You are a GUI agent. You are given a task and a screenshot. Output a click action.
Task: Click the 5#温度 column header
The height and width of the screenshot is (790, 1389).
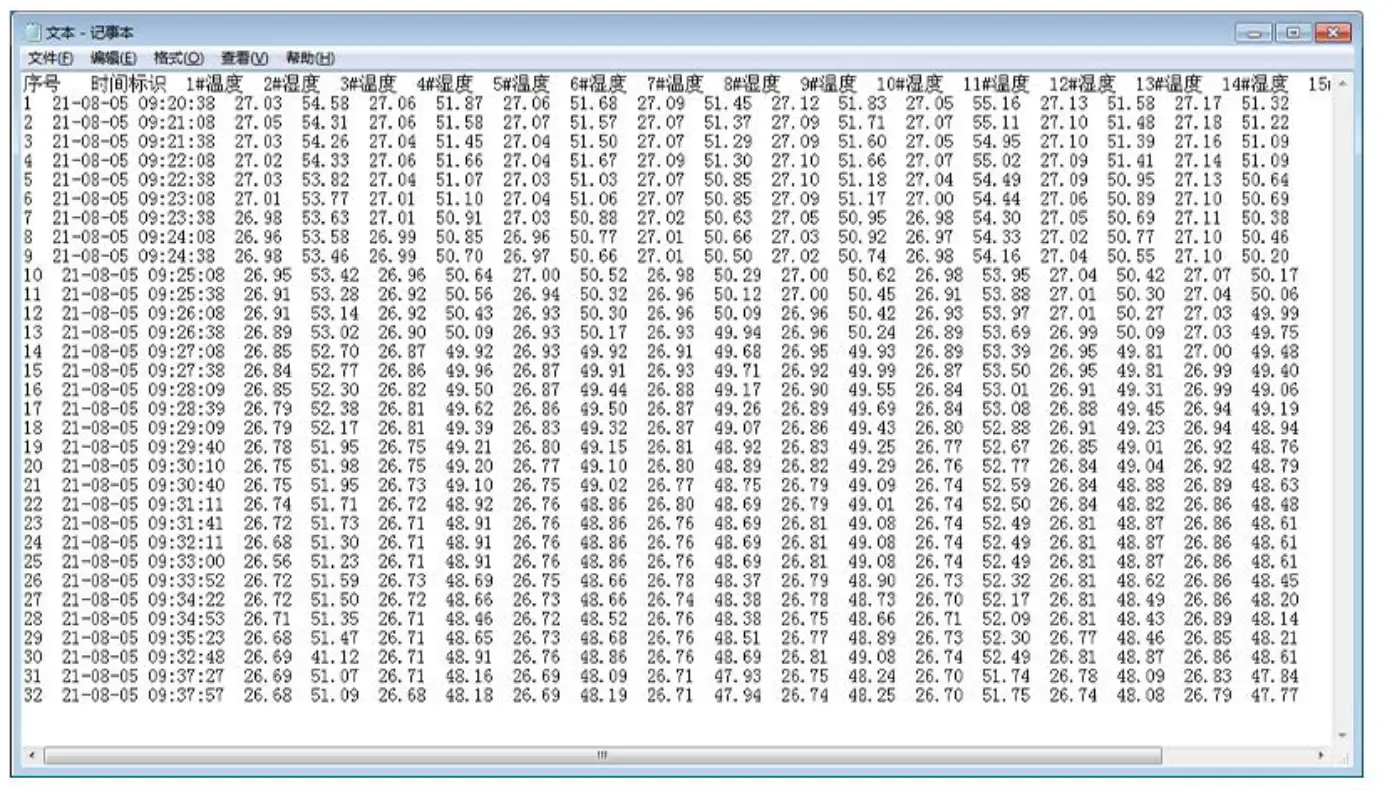click(521, 84)
